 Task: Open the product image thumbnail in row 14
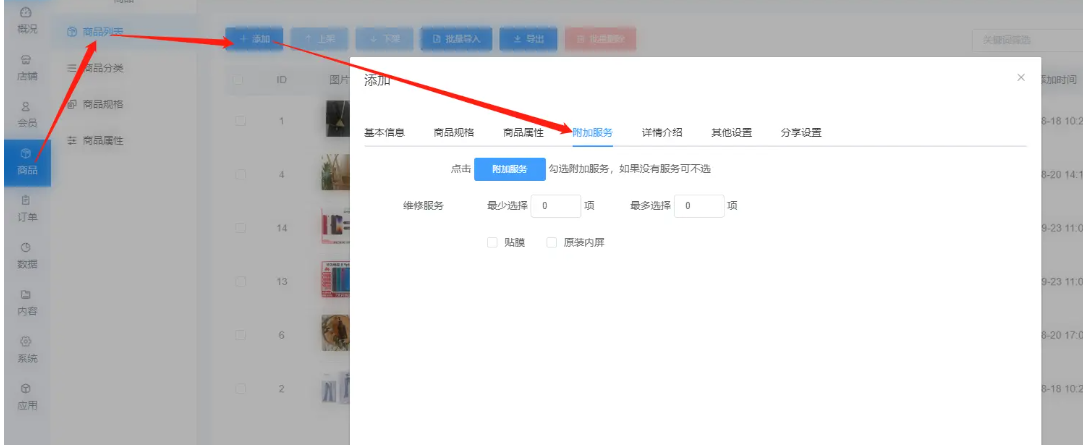[336, 226]
